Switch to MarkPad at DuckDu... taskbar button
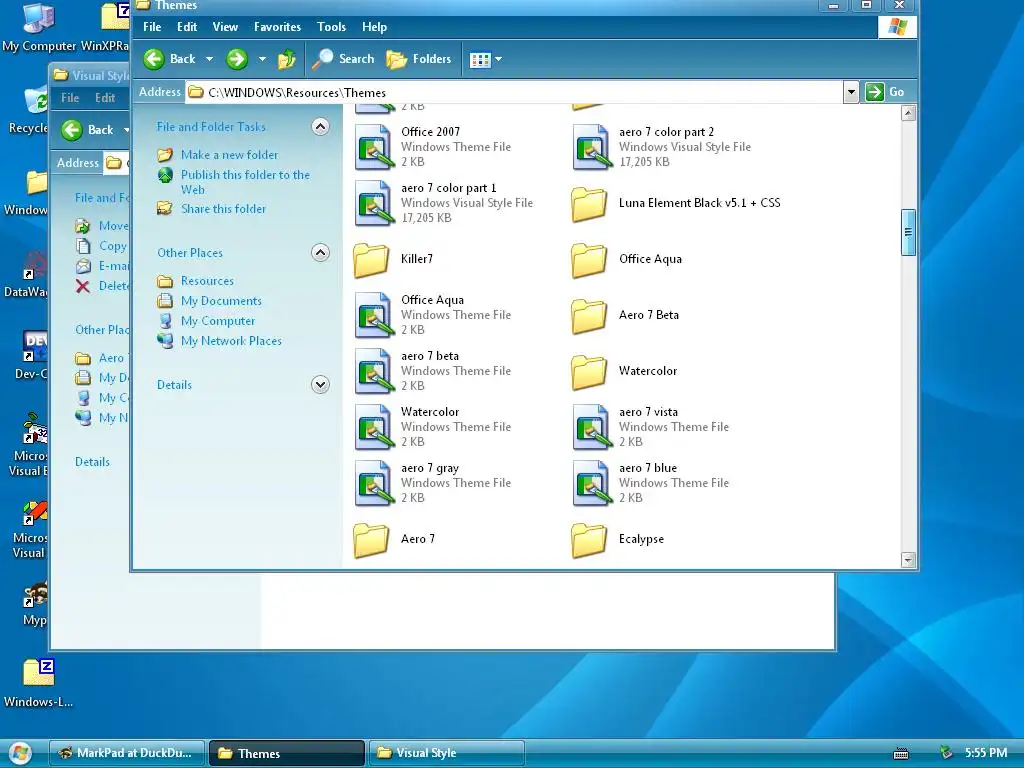1024x768 pixels. click(127, 753)
